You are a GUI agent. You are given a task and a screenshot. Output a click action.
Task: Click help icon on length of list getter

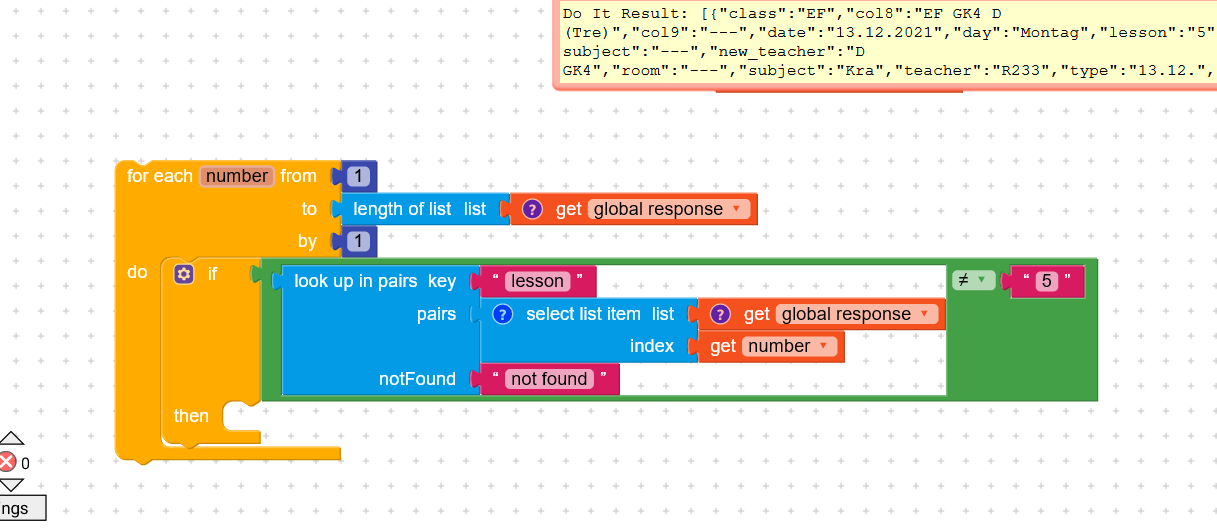(533, 209)
